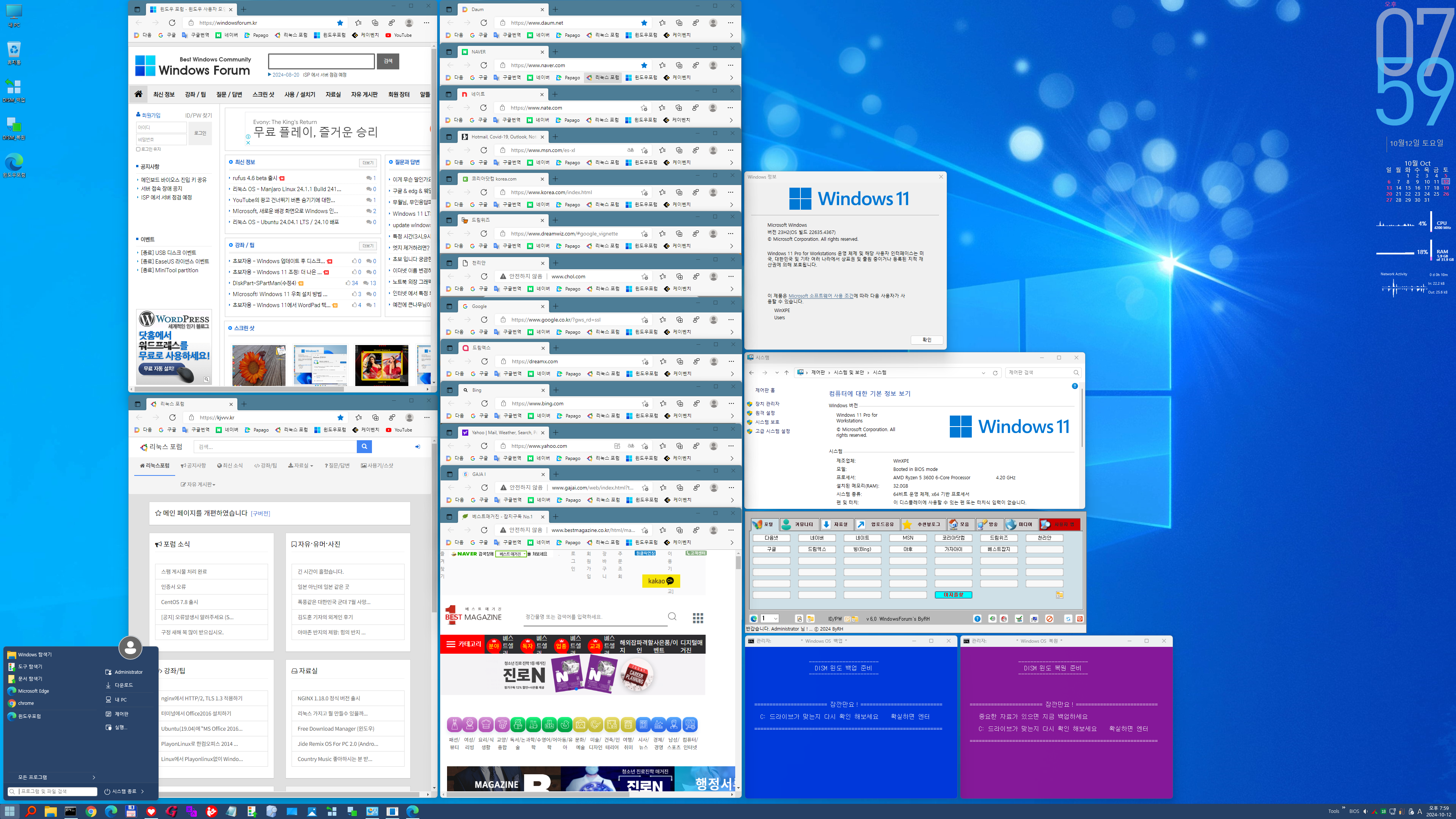This screenshot has height=819, width=1456.
Task: Click the favorite star in daum.net address bar
Action: 644,23
